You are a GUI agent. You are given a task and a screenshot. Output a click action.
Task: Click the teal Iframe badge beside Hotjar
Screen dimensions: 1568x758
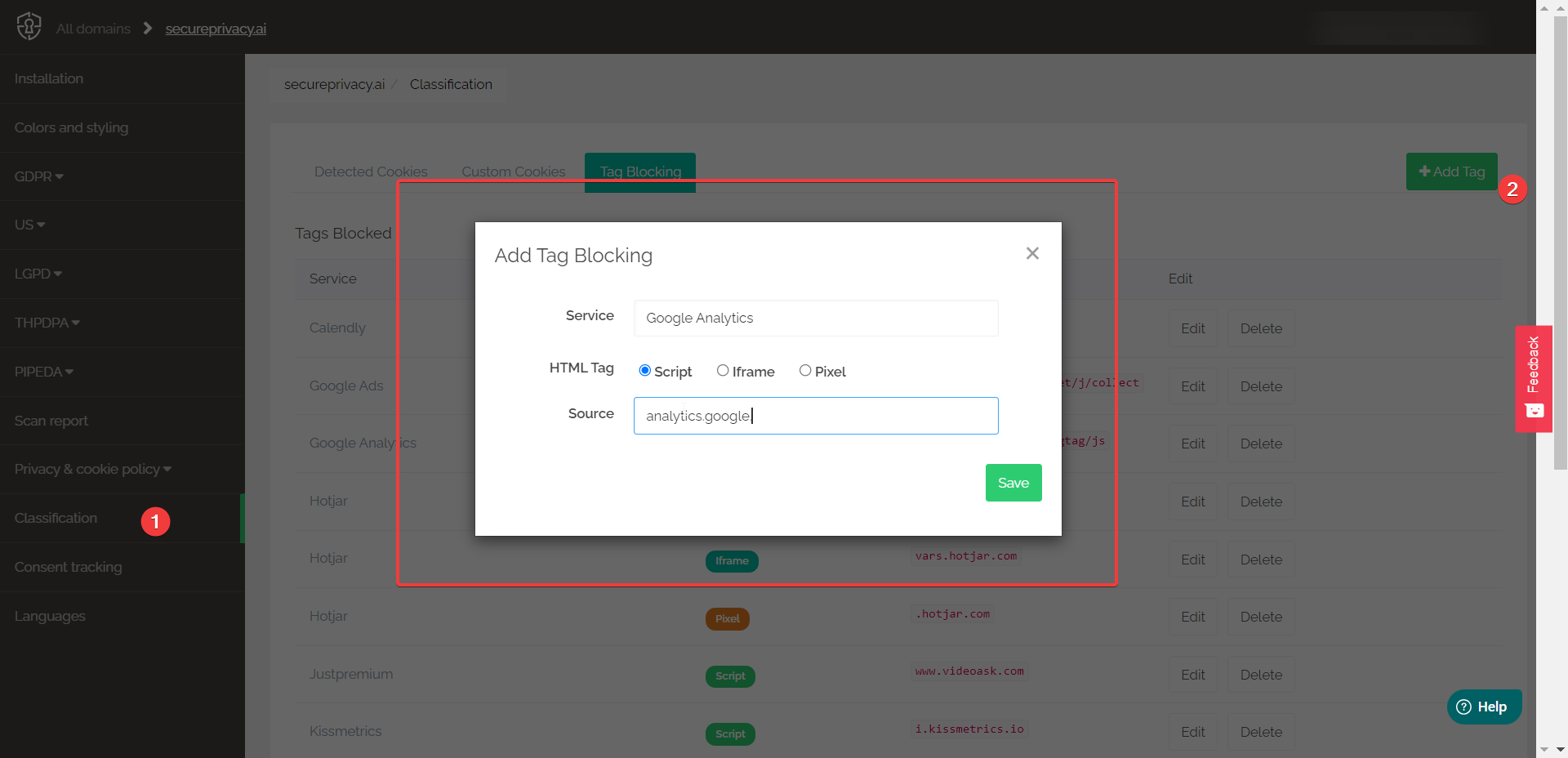(x=732, y=561)
